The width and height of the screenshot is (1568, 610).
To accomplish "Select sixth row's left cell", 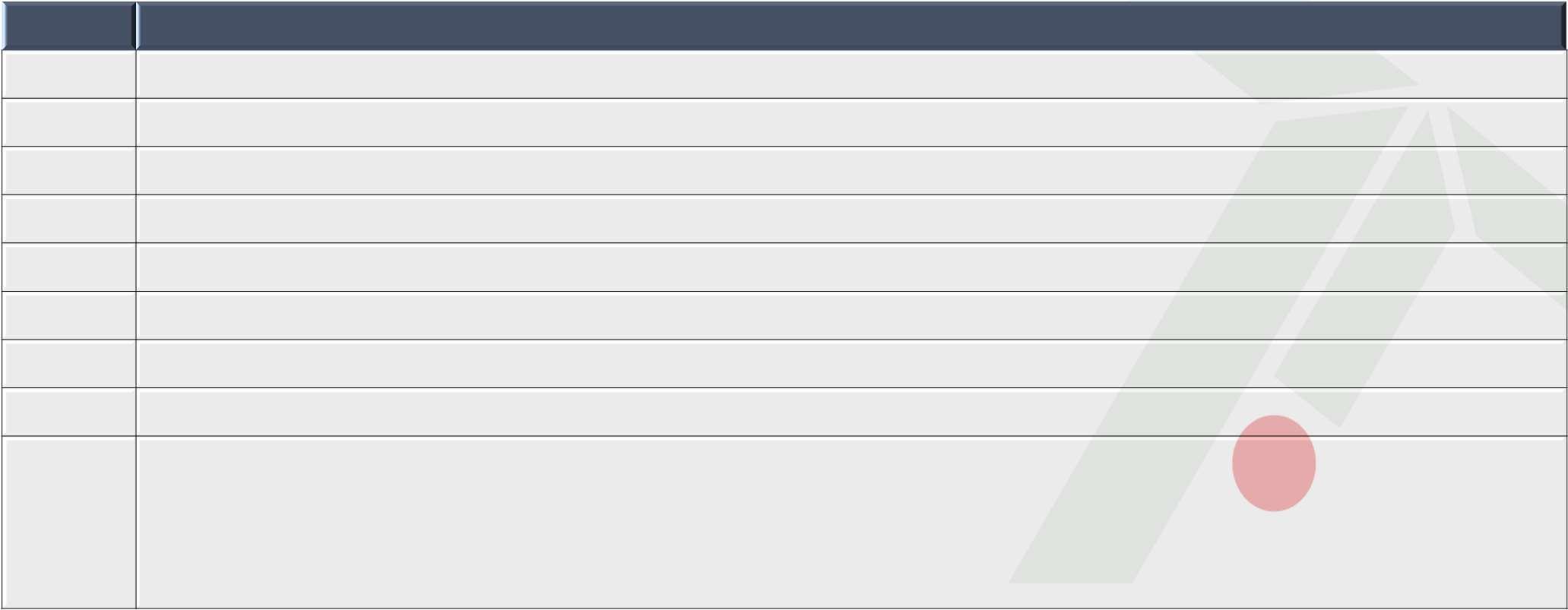I will coord(68,316).
